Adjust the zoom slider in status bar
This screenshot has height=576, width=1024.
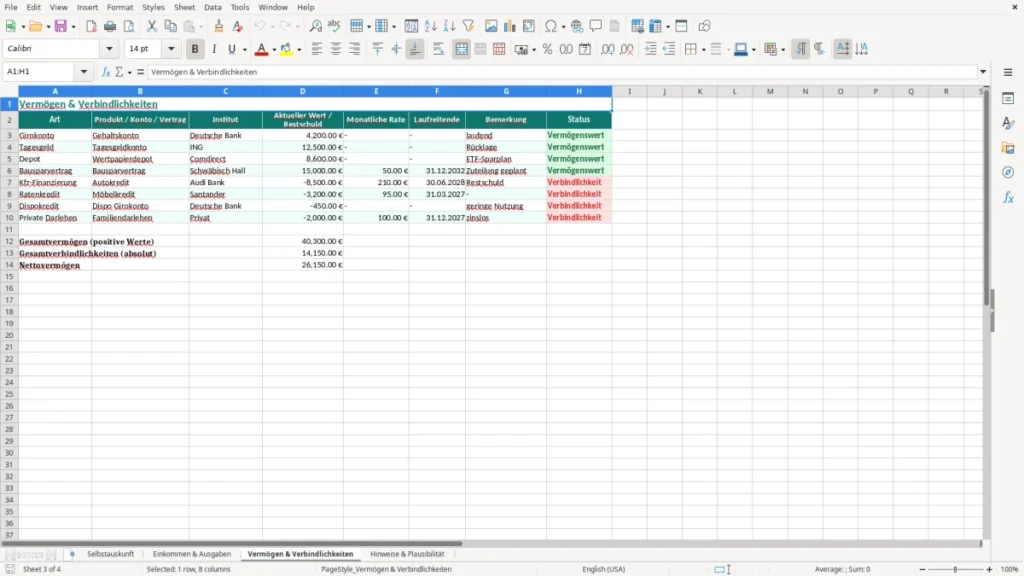[955, 569]
